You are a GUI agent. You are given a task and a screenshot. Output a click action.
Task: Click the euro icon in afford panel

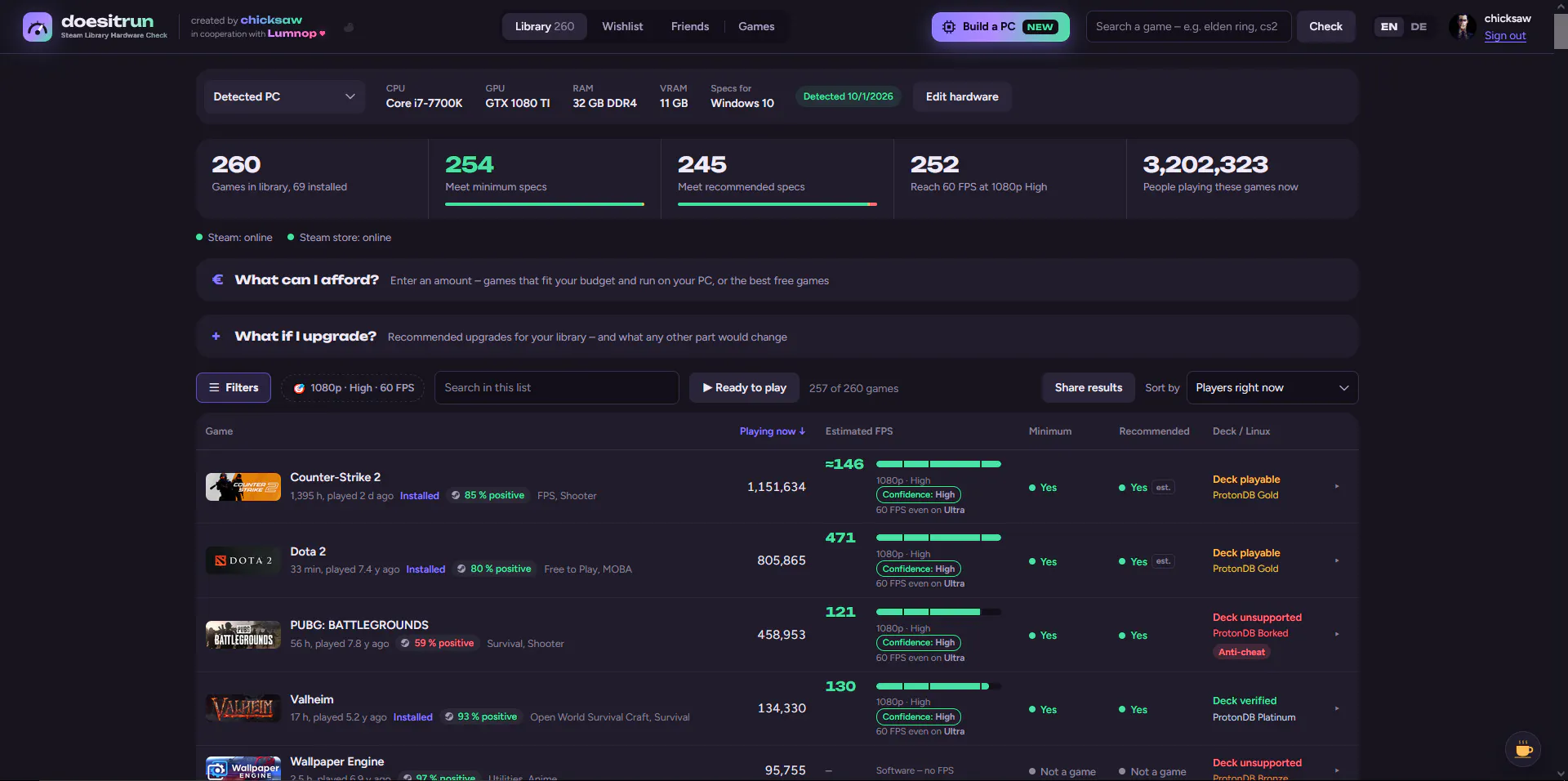point(217,280)
